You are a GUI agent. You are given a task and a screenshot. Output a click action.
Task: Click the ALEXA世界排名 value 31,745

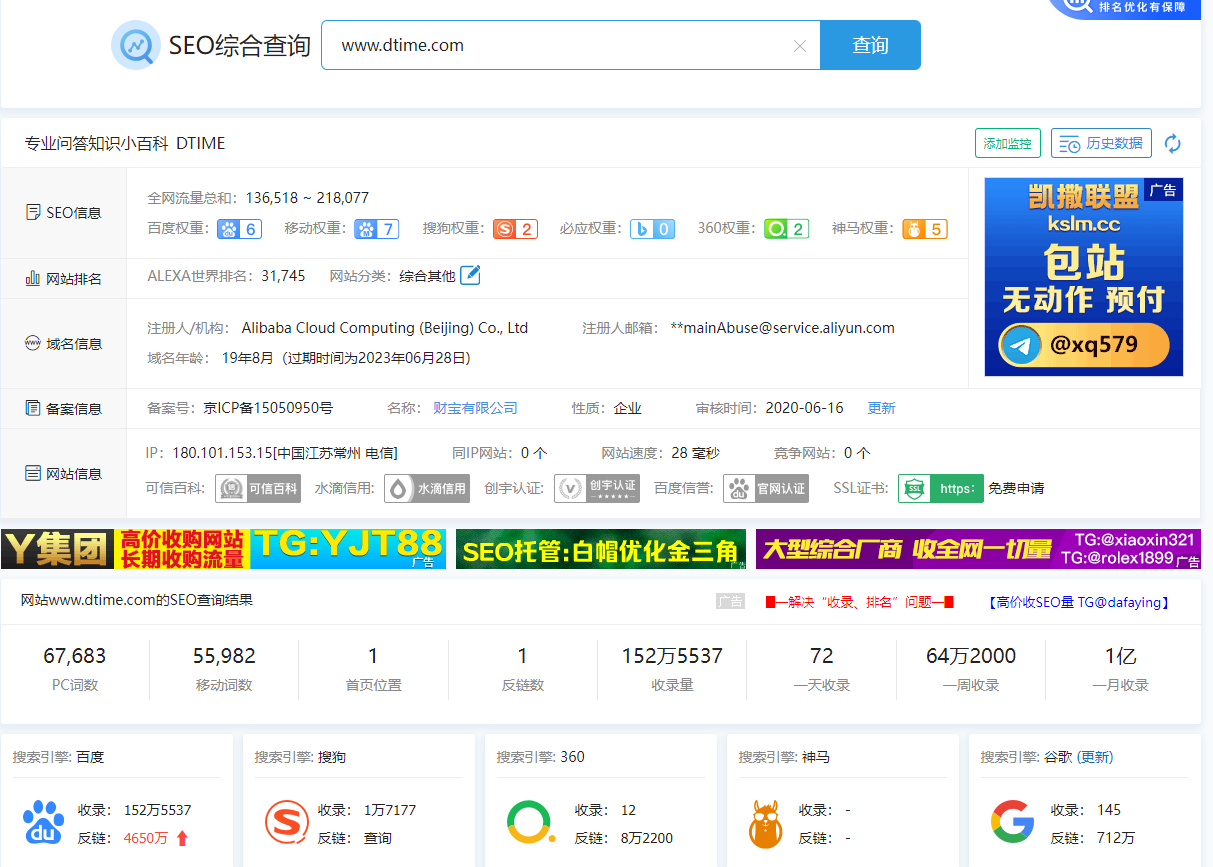pos(283,275)
